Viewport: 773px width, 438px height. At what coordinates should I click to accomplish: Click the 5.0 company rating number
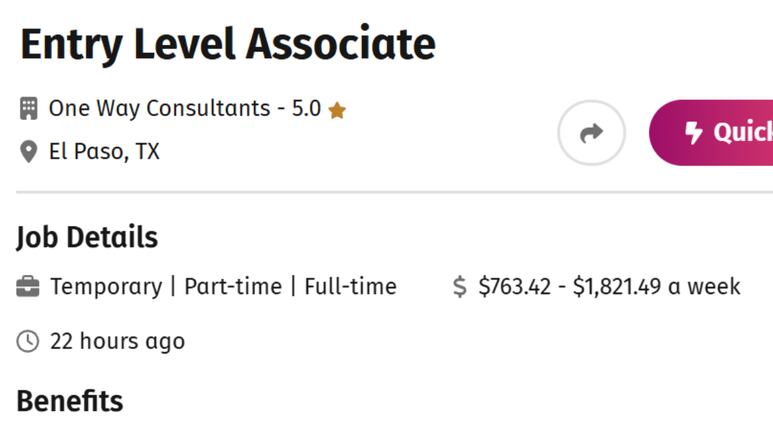[x=306, y=109]
